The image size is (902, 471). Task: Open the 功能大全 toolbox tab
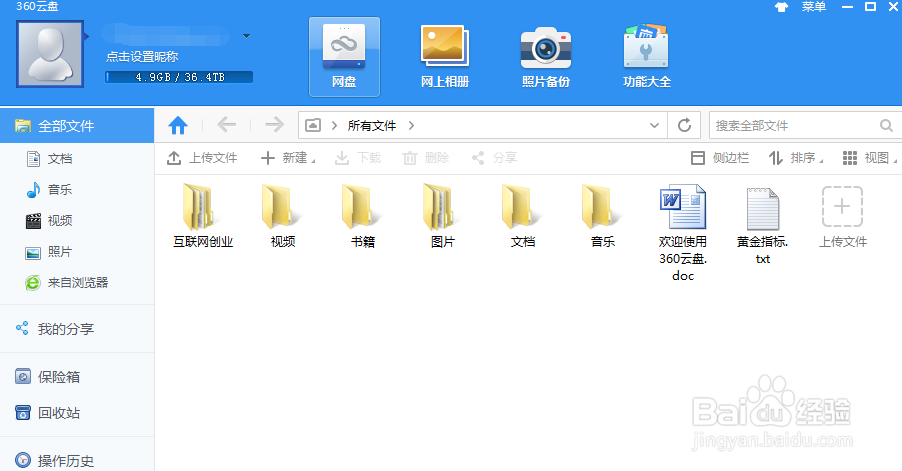647,57
